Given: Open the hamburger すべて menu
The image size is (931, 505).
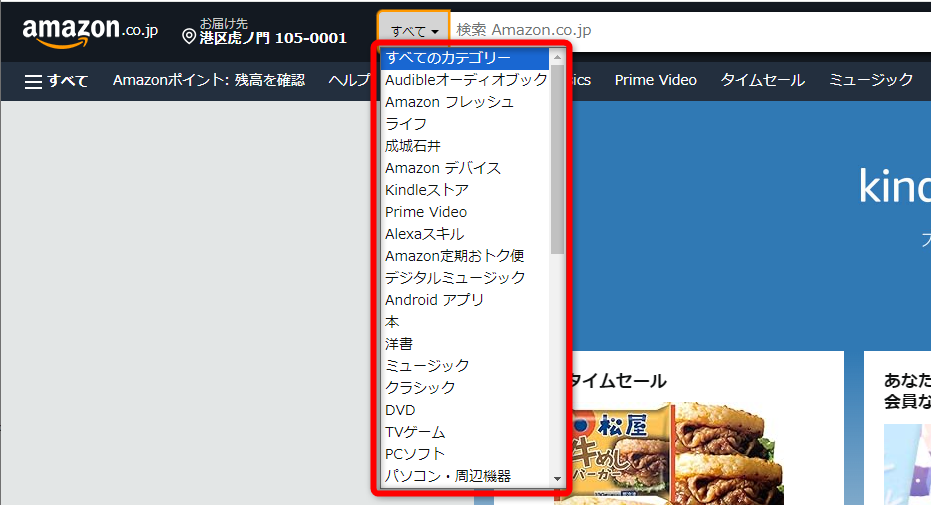Looking at the screenshot, I should pyautogui.click(x=56, y=81).
